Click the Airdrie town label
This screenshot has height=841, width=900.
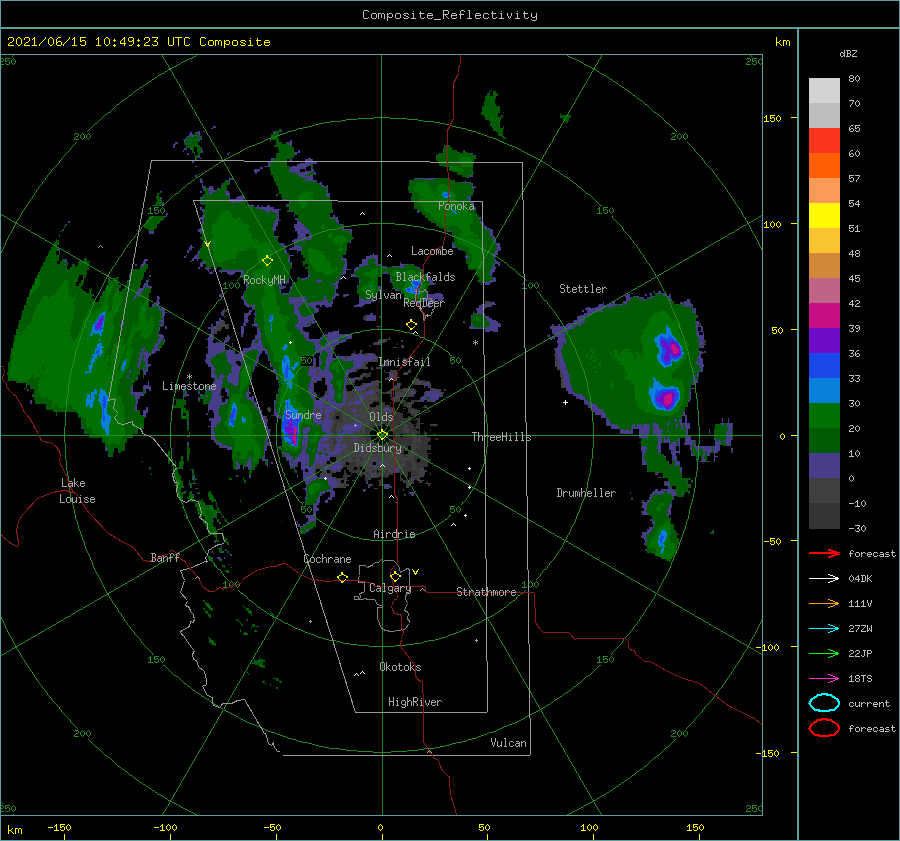394,534
